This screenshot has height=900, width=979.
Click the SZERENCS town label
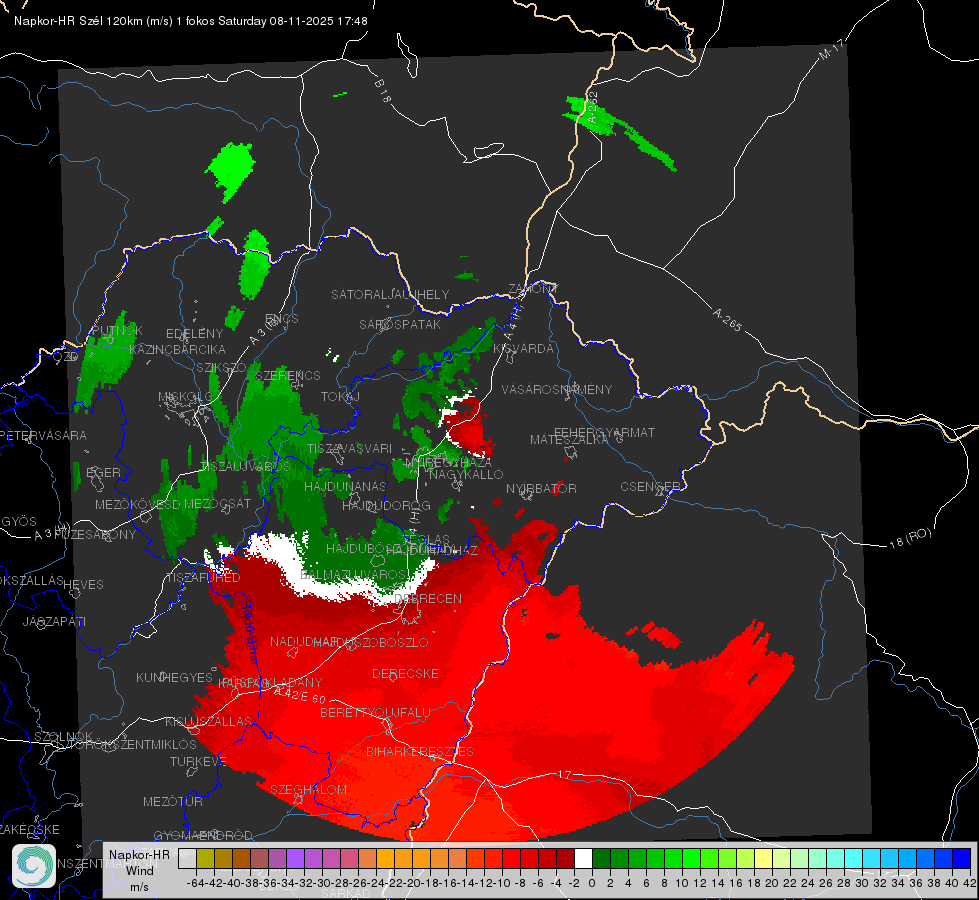(x=288, y=375)
